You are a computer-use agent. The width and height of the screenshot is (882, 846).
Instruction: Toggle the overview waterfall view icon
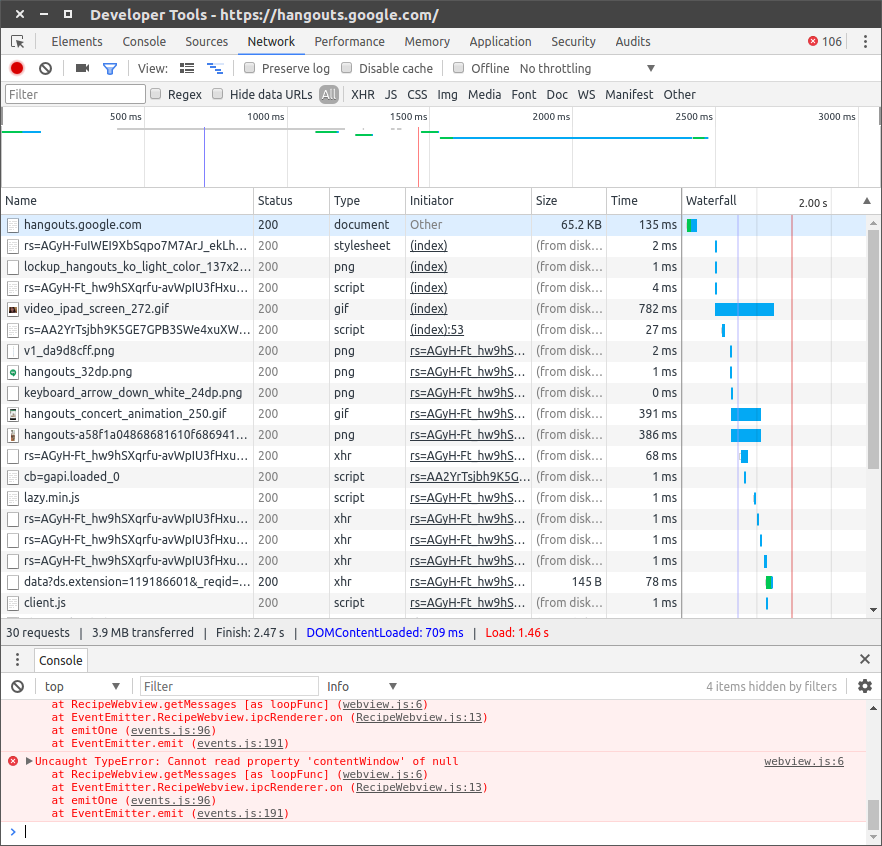tap(215, 68)
